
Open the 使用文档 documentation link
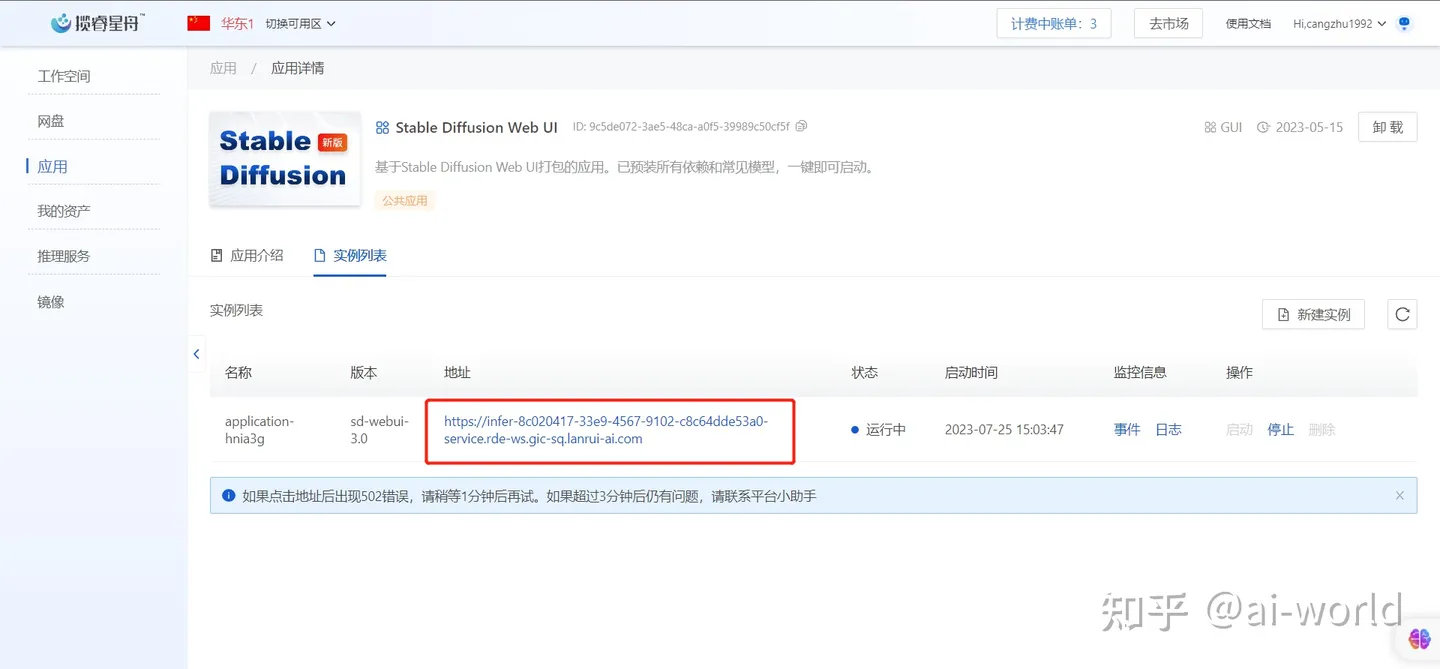click(1248, 23)
